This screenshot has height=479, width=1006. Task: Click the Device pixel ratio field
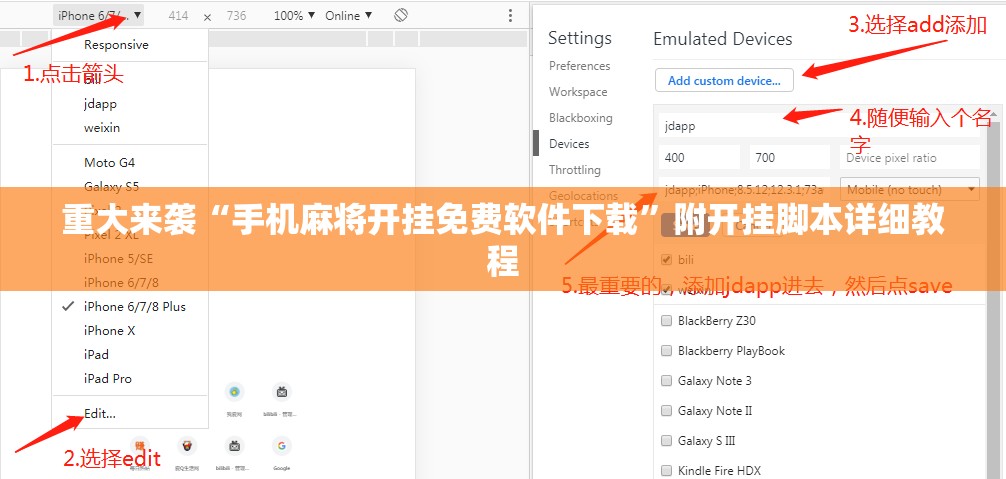(910, 157)
